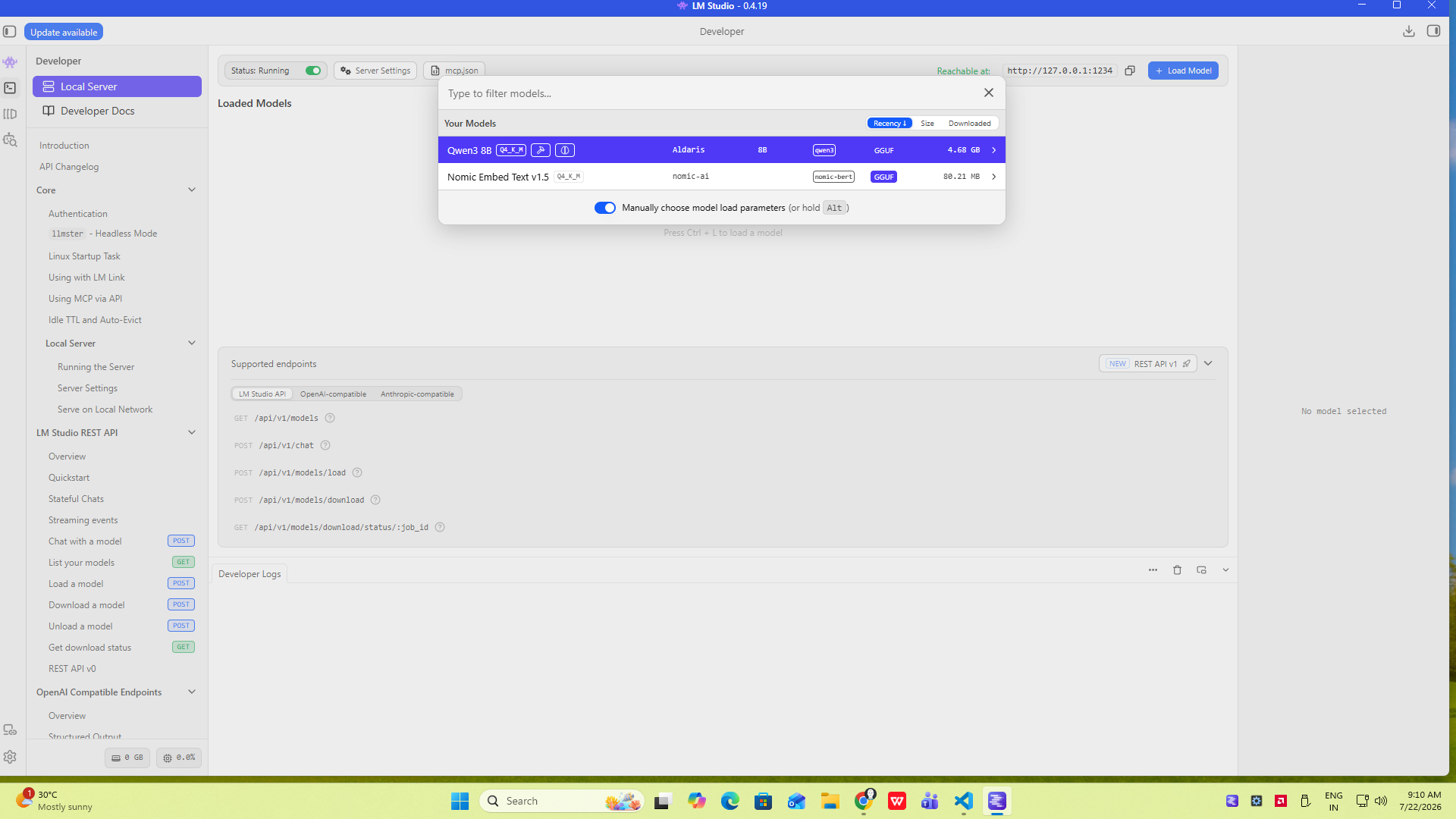Open Developer Docs in the sidebar
The width and height of the screenshot is (1456, 819).
[x=117, y=111]
